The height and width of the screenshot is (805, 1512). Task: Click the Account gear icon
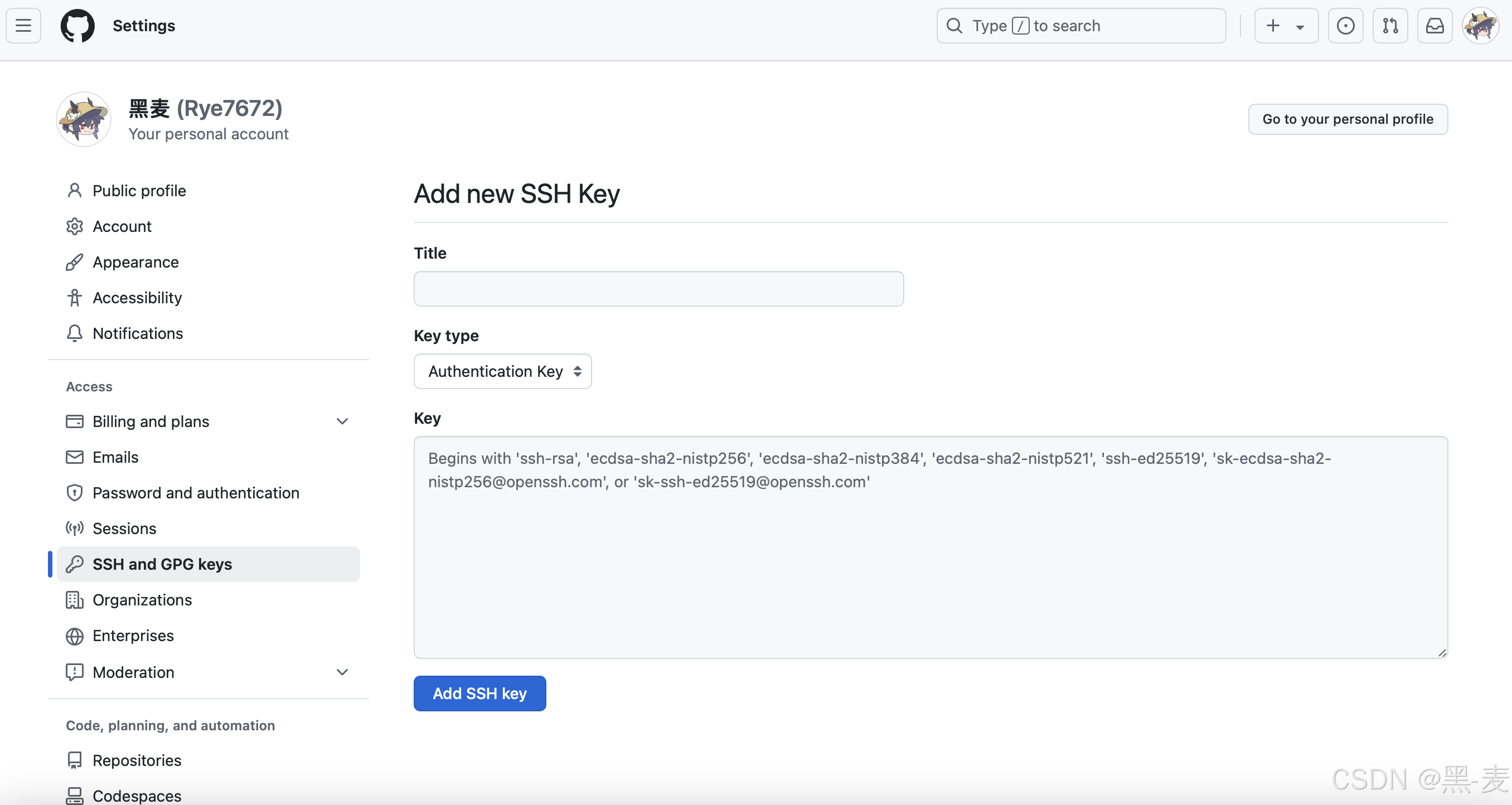click(x=75, y=226)
